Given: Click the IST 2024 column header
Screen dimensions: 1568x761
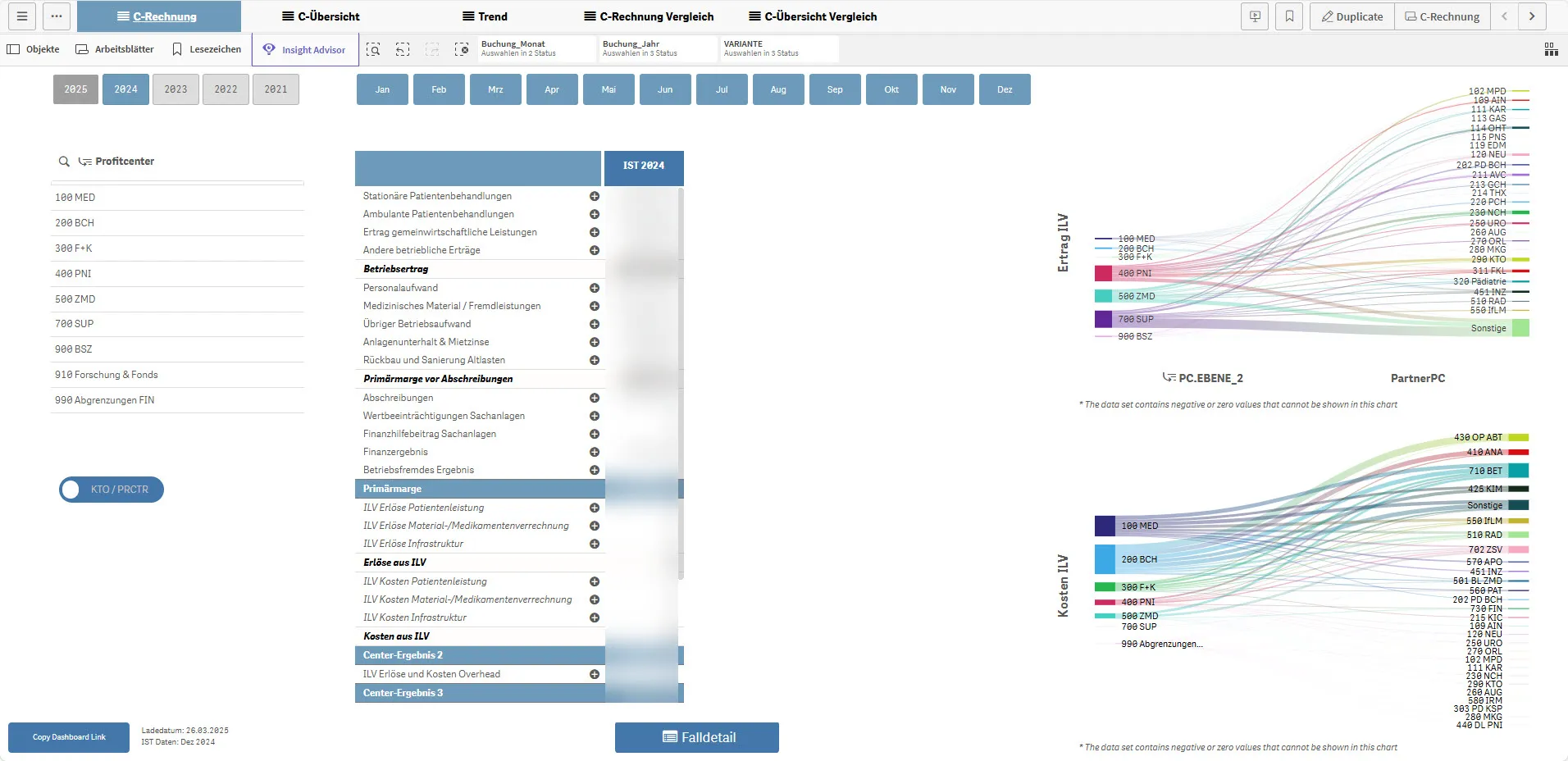Looking at the screenshot, I should tap(644, 166).
